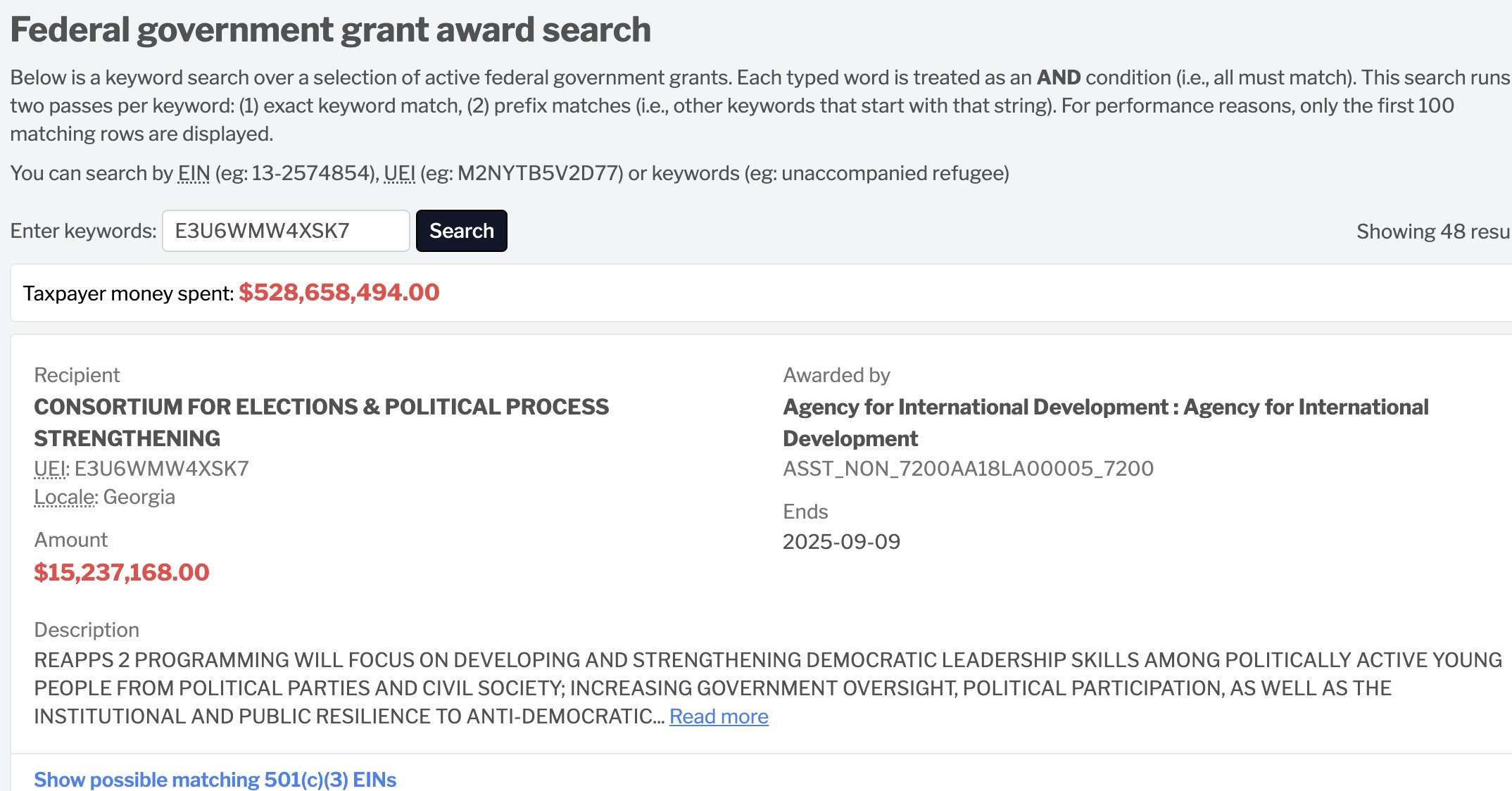Click the EIN abbreviation in search hint

(x=194, y=173)
